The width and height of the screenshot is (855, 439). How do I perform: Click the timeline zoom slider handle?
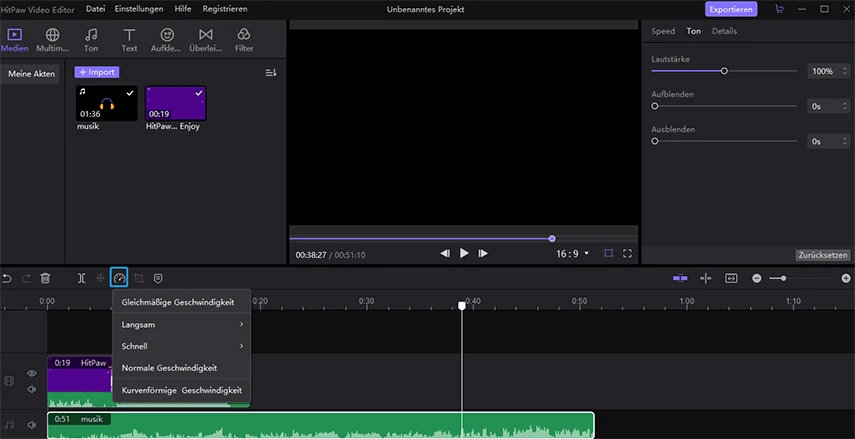click(783, 279)
